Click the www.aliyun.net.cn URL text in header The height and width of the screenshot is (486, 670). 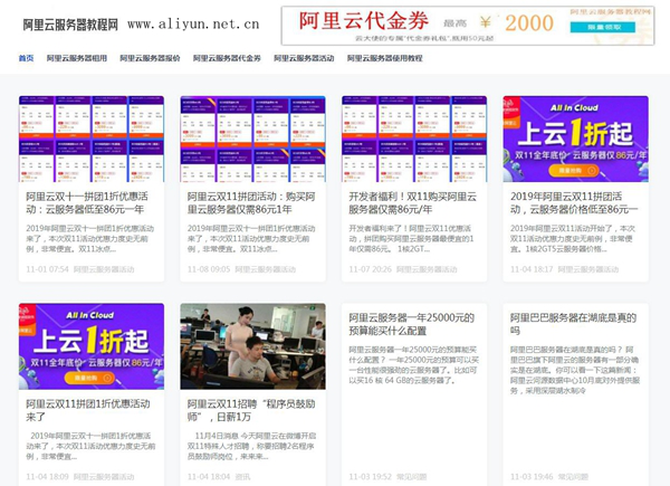(x=193, y=24)
